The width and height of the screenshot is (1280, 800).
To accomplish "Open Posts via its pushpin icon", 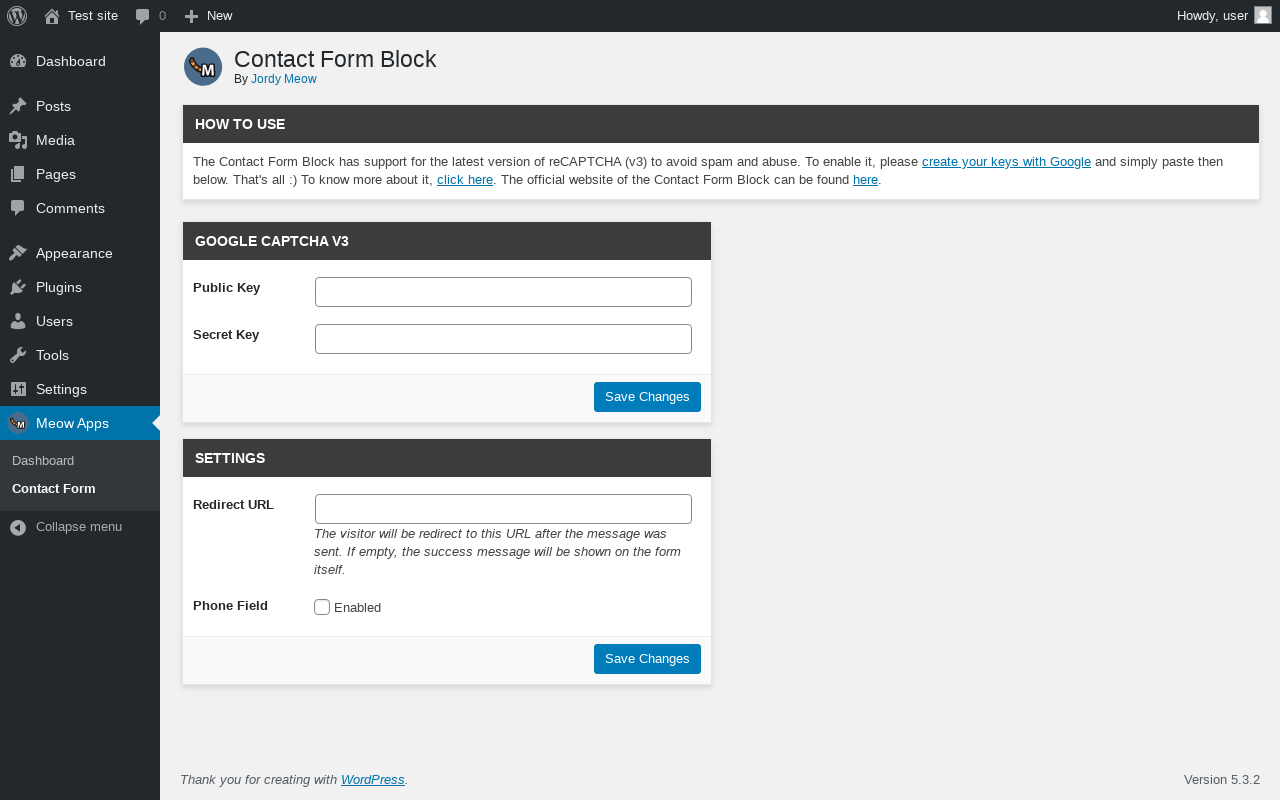I will 18,106.
